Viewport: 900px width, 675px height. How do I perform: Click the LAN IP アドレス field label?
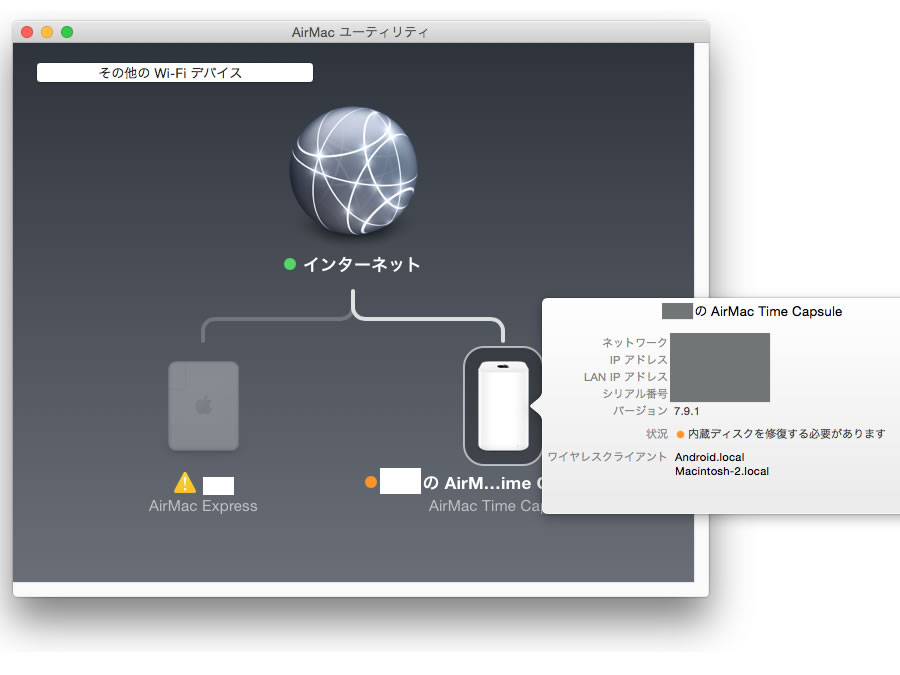click(x=626, y=377)
